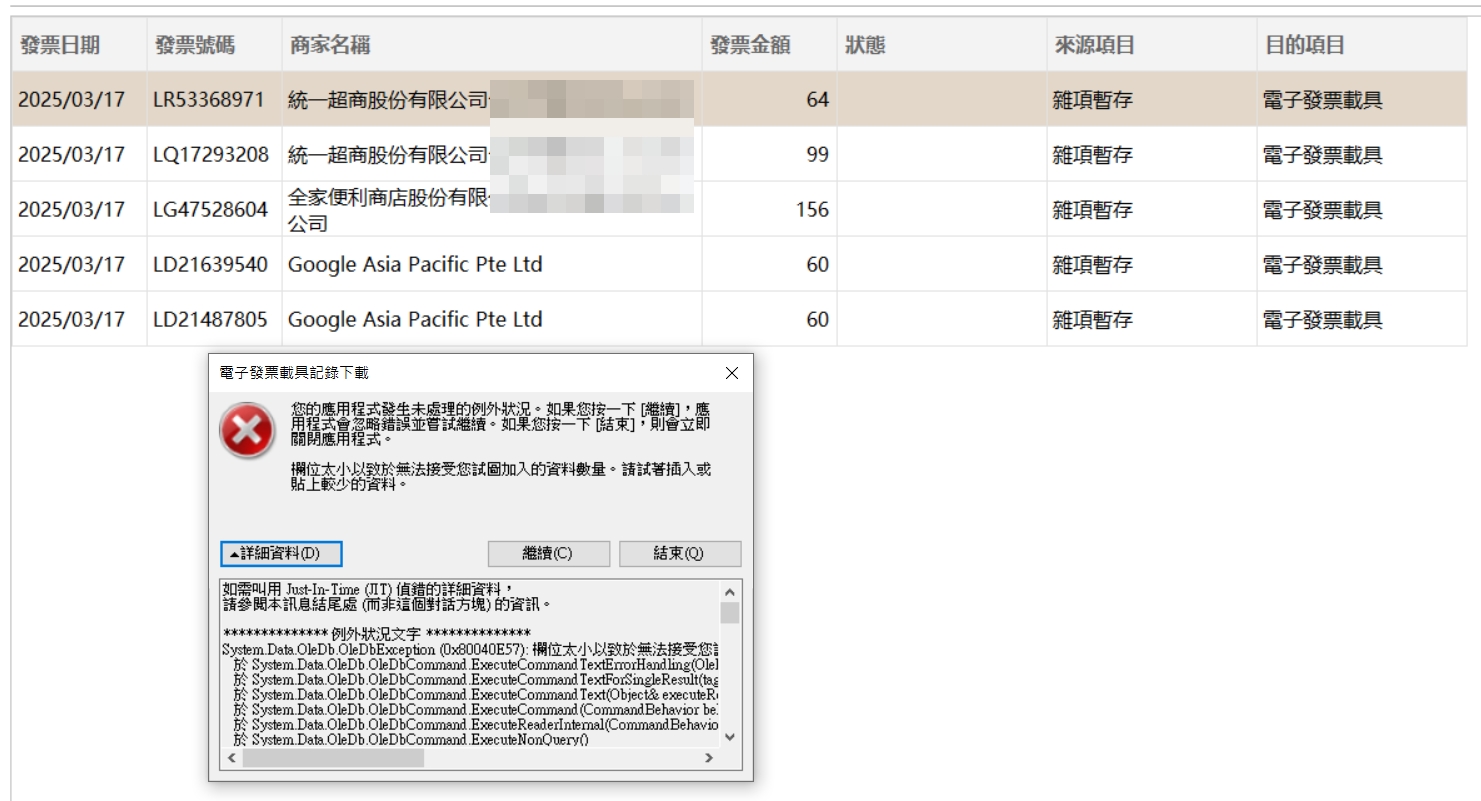Click the red error icon in dialog
The height and width of the screenshot is (801, 1481).
(x=246, y=430)
